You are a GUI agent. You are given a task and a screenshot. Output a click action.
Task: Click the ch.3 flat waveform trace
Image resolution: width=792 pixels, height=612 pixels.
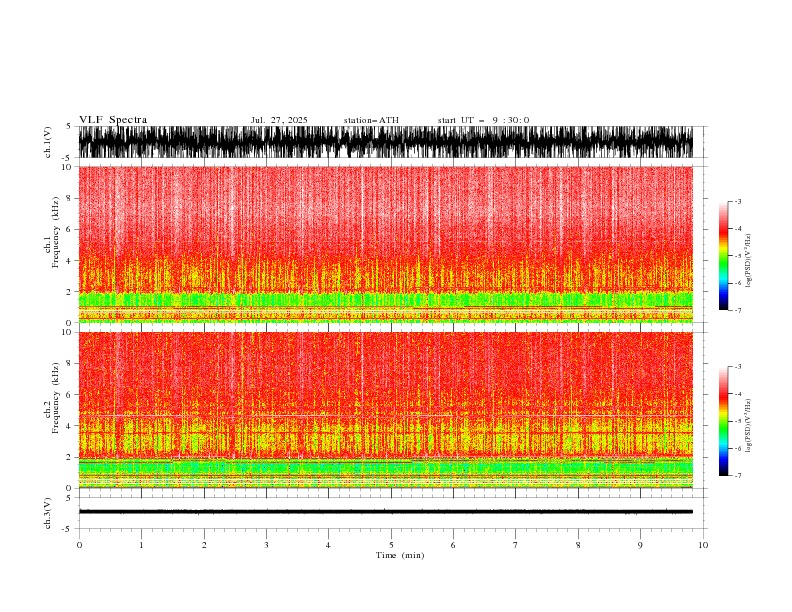386,512
